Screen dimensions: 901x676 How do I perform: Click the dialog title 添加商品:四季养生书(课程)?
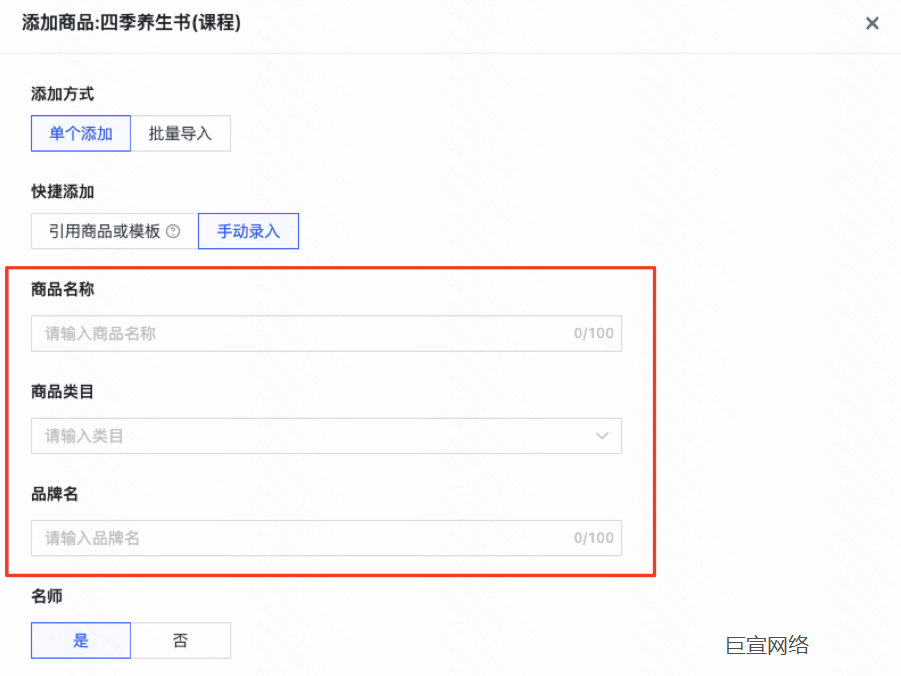[x=131, y=22]
